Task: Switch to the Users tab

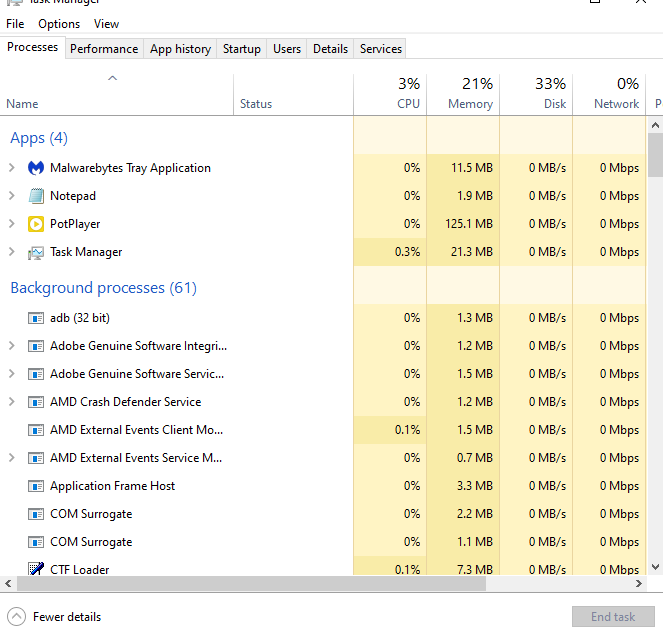Action: 287,49
